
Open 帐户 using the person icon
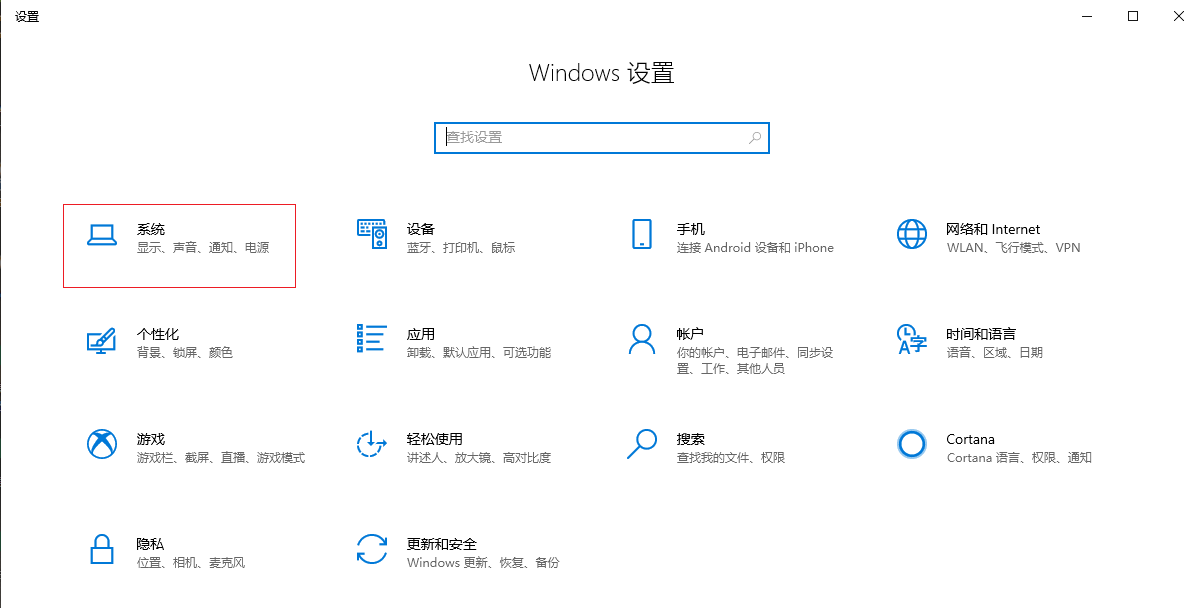[x=642, y=339]
